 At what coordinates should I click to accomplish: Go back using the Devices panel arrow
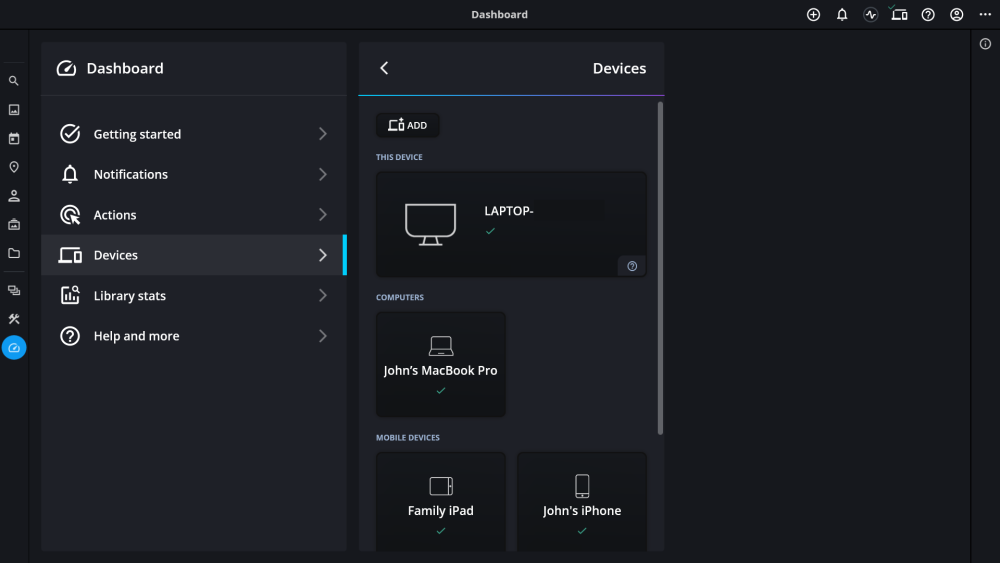tap(384, 68)
